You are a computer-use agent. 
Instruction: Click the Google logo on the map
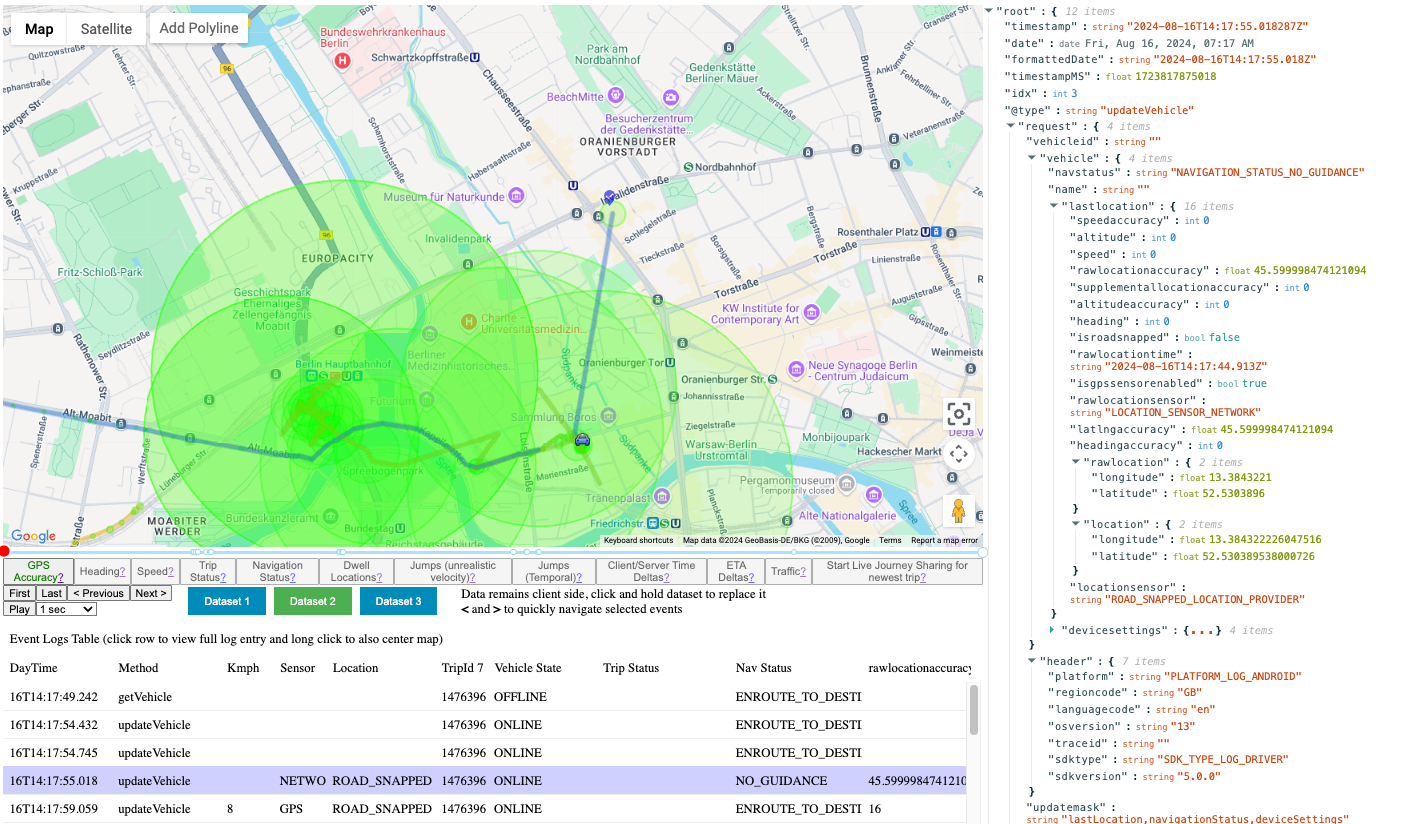[x=34, y=537]
